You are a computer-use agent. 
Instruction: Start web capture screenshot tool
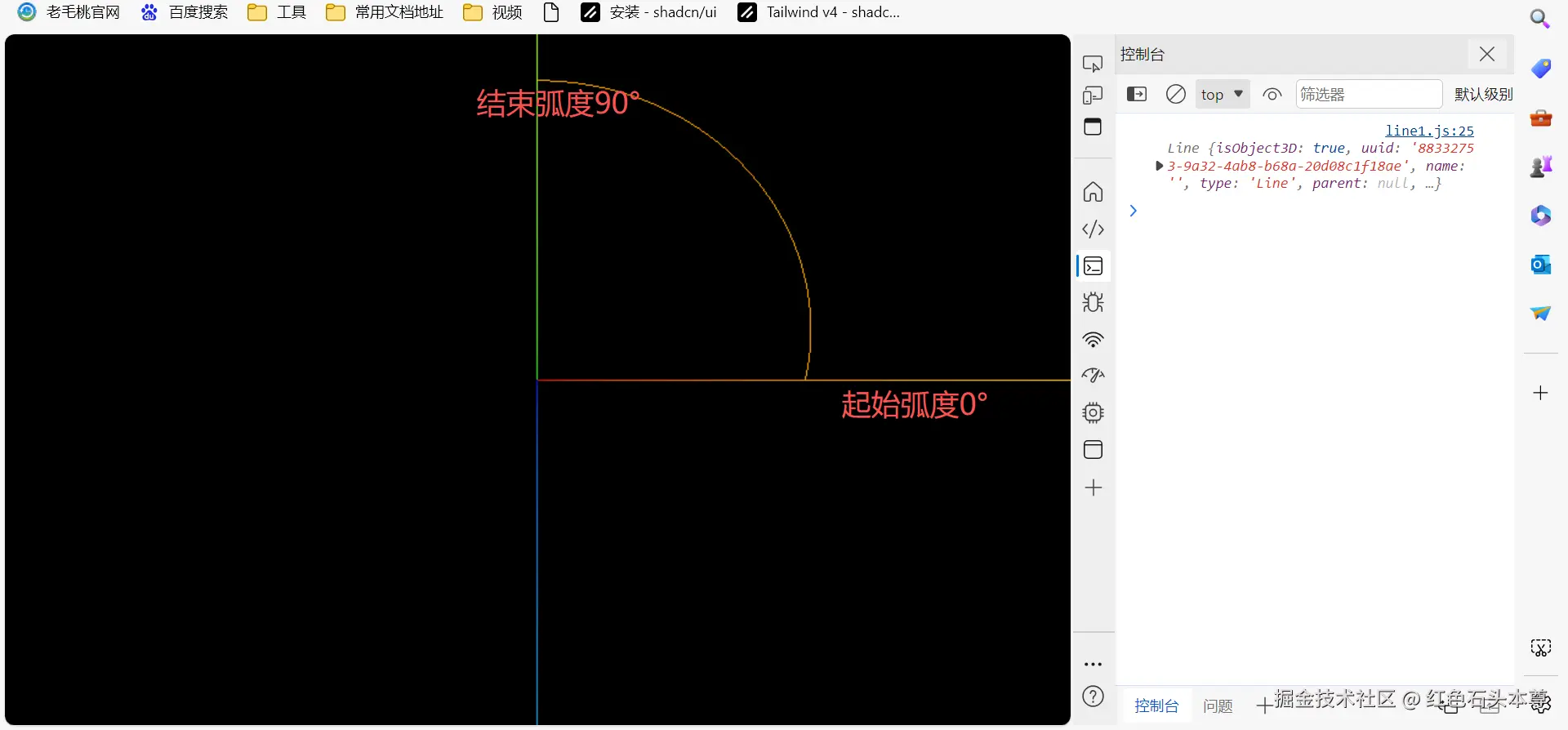1540,648
